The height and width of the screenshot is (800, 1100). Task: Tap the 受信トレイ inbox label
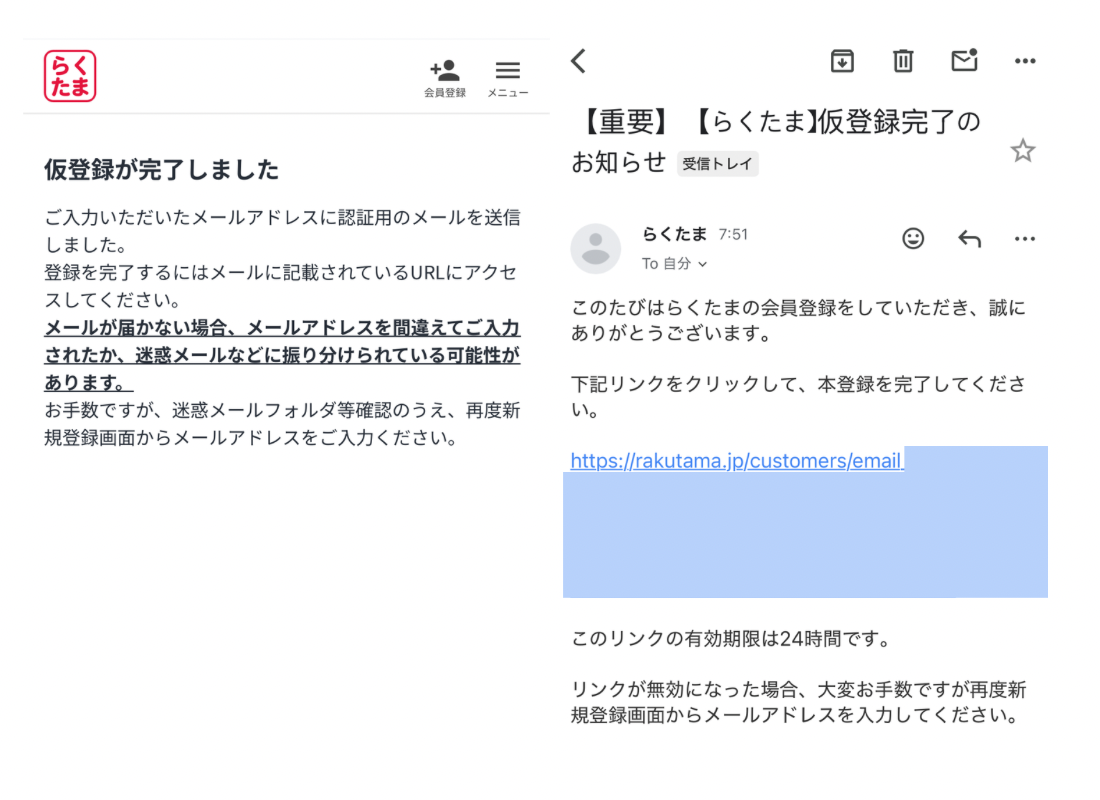tap(717, 164)
